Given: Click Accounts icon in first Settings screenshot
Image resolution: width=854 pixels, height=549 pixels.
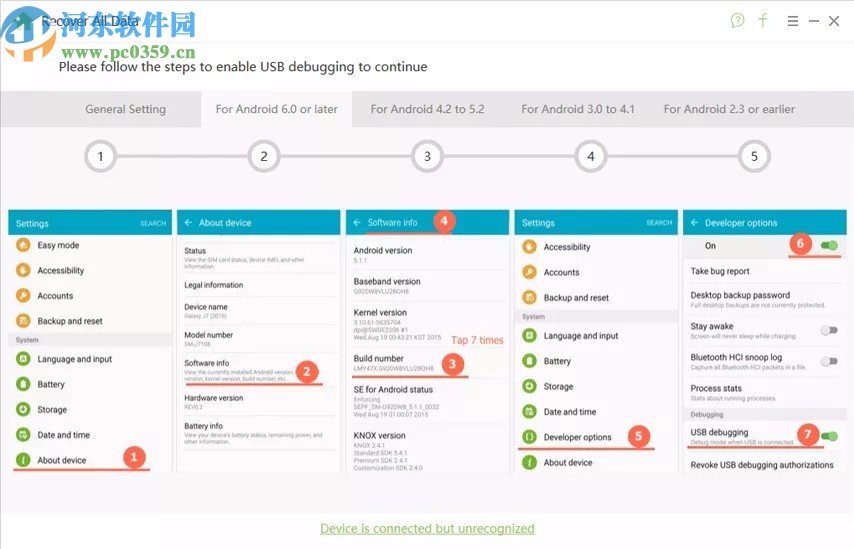Looking at the screenshot, I should click(23, 296).
